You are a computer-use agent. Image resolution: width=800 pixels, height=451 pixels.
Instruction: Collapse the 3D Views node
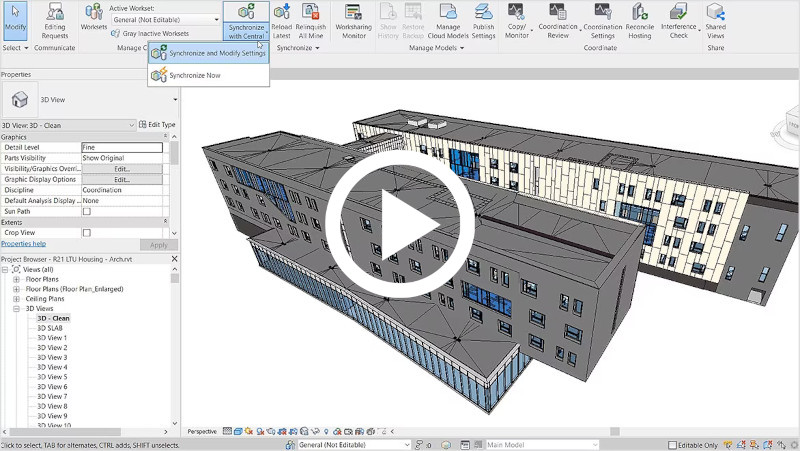16,309
